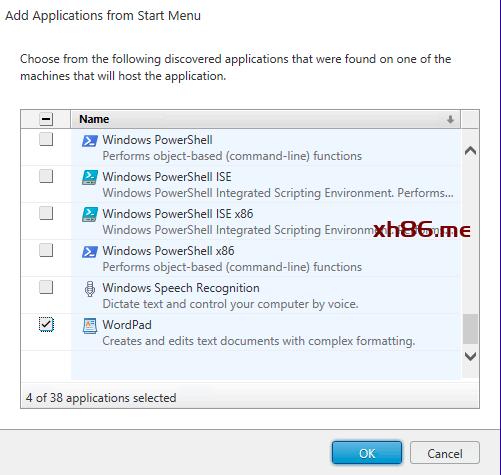Confirm selection with the OK button
The image size is (501, 475).
(x=367, y=453)
